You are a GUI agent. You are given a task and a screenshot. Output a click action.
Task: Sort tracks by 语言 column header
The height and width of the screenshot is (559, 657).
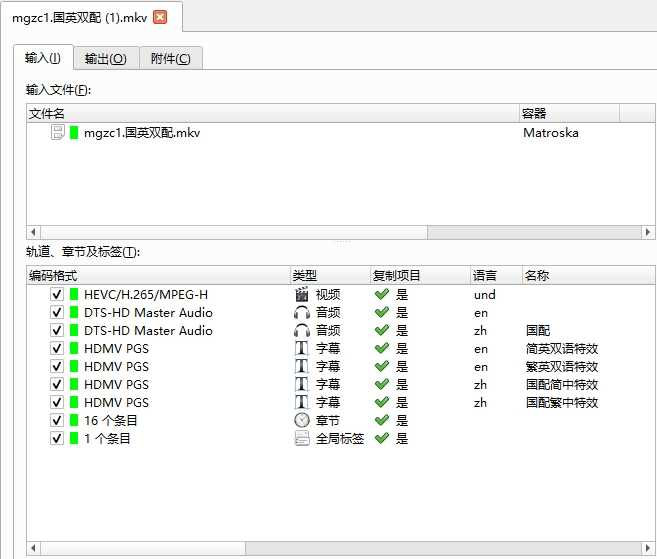[x=497, y=275]
